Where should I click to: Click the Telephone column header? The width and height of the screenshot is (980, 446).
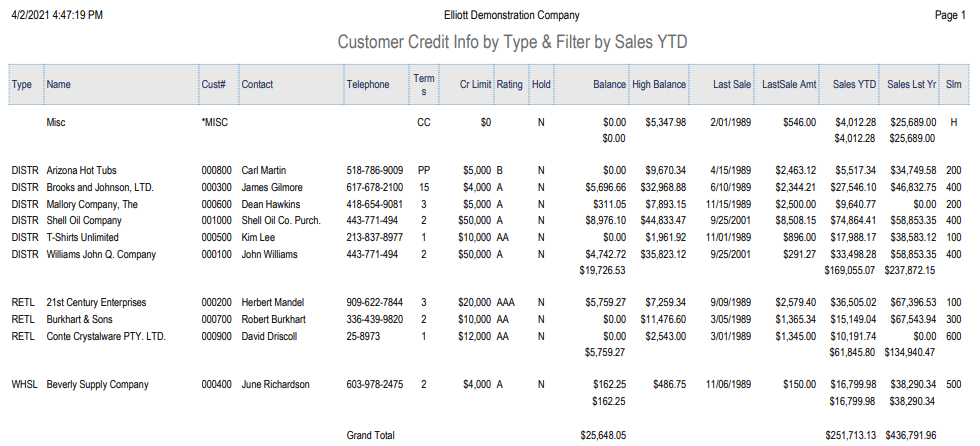368,85
